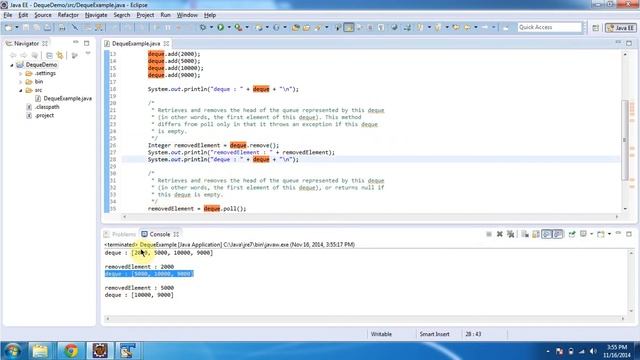Viewport: 640px width, 360px height.
Task: Click the Pin Console icon
Action: (572, 234)
